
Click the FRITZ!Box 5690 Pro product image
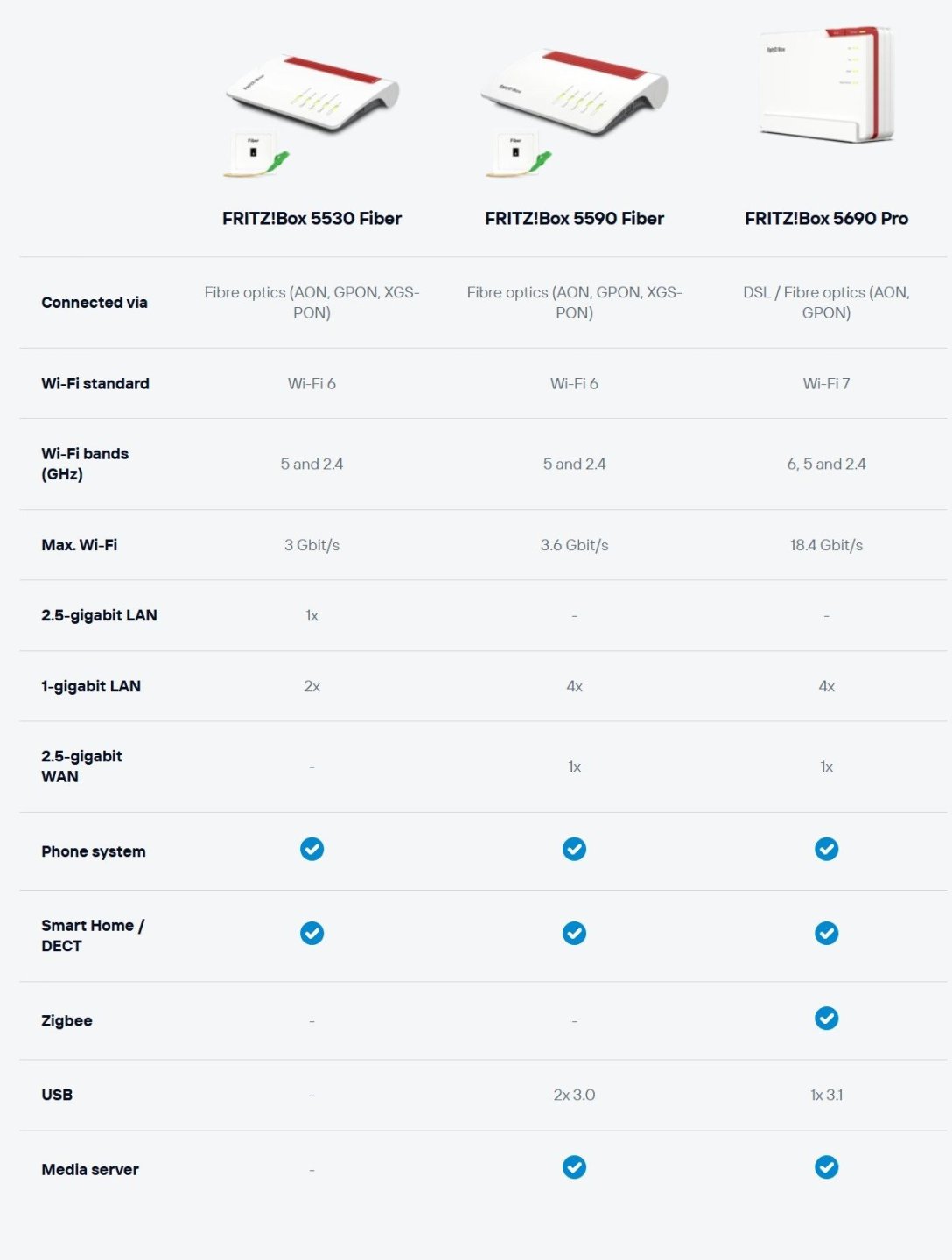pyautogui.click(x=826, y=86)
